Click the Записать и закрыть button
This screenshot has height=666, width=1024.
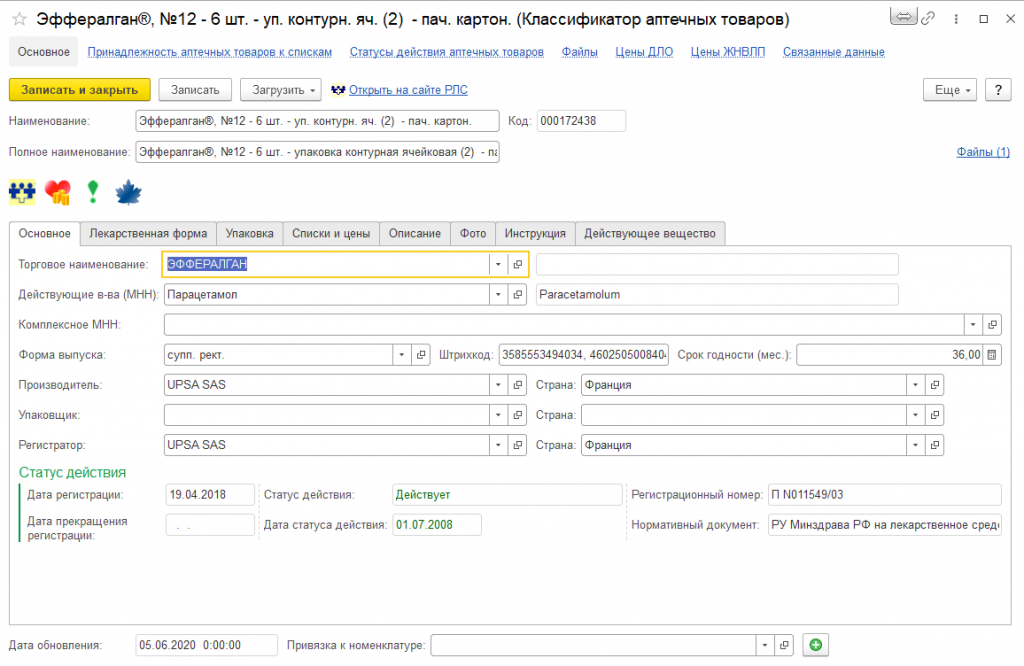[x=80, y=90]
